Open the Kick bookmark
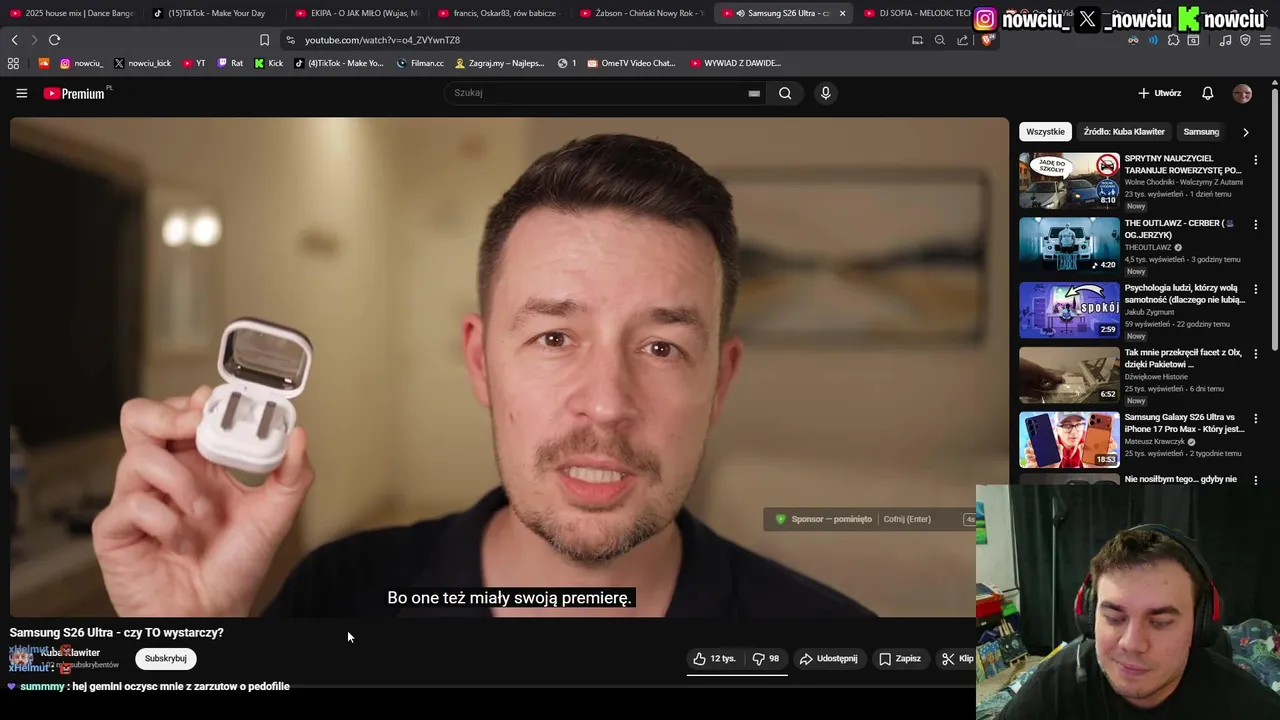The image size is (1280, 720). pyautogui.click(x=269, y=63)
